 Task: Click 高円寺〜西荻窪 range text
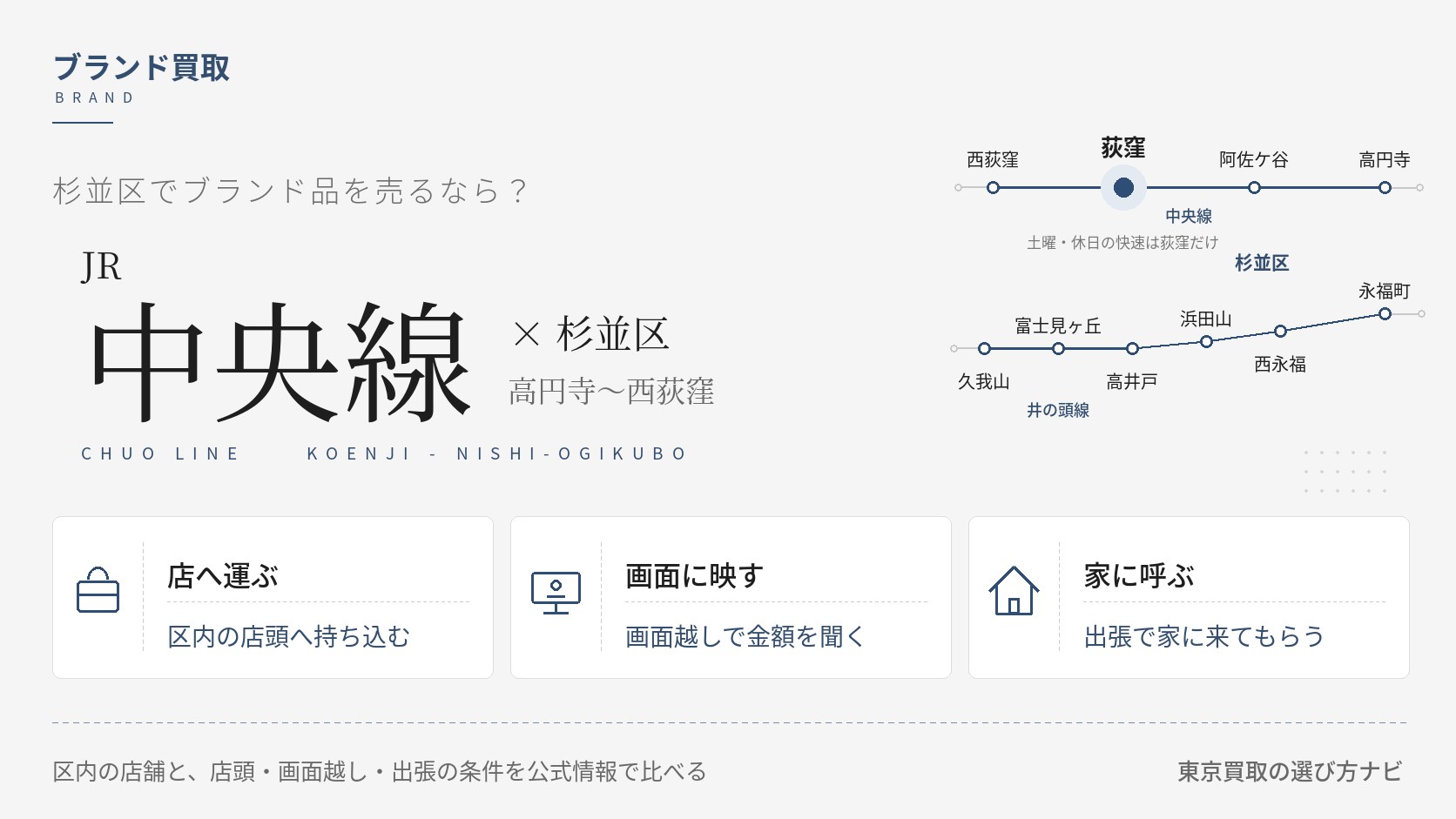(611, 392)
